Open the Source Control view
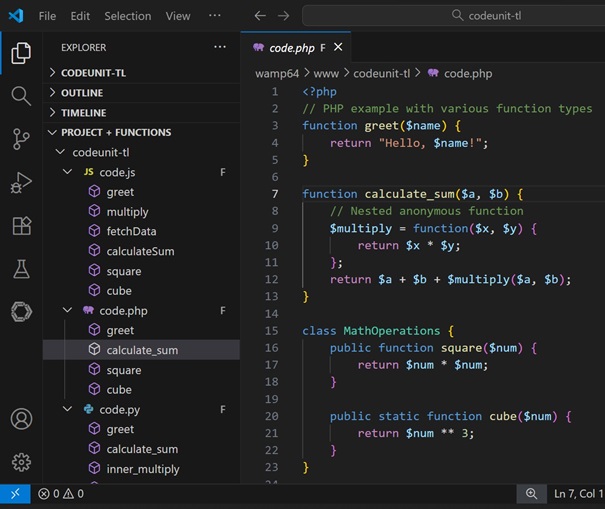The height and width of the screenshot is (509, 605). [x=21, y=140]
